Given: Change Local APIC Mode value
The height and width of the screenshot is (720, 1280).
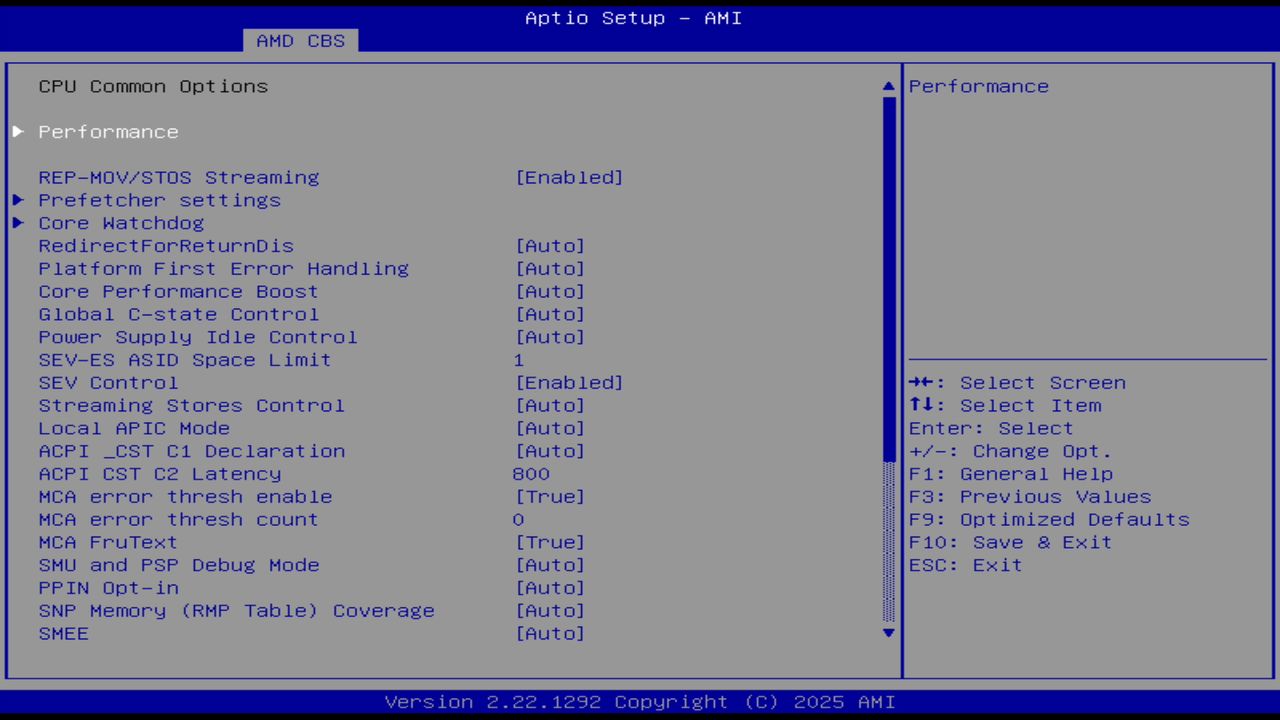Looking at the screenshot, I should tap(550, 429).
